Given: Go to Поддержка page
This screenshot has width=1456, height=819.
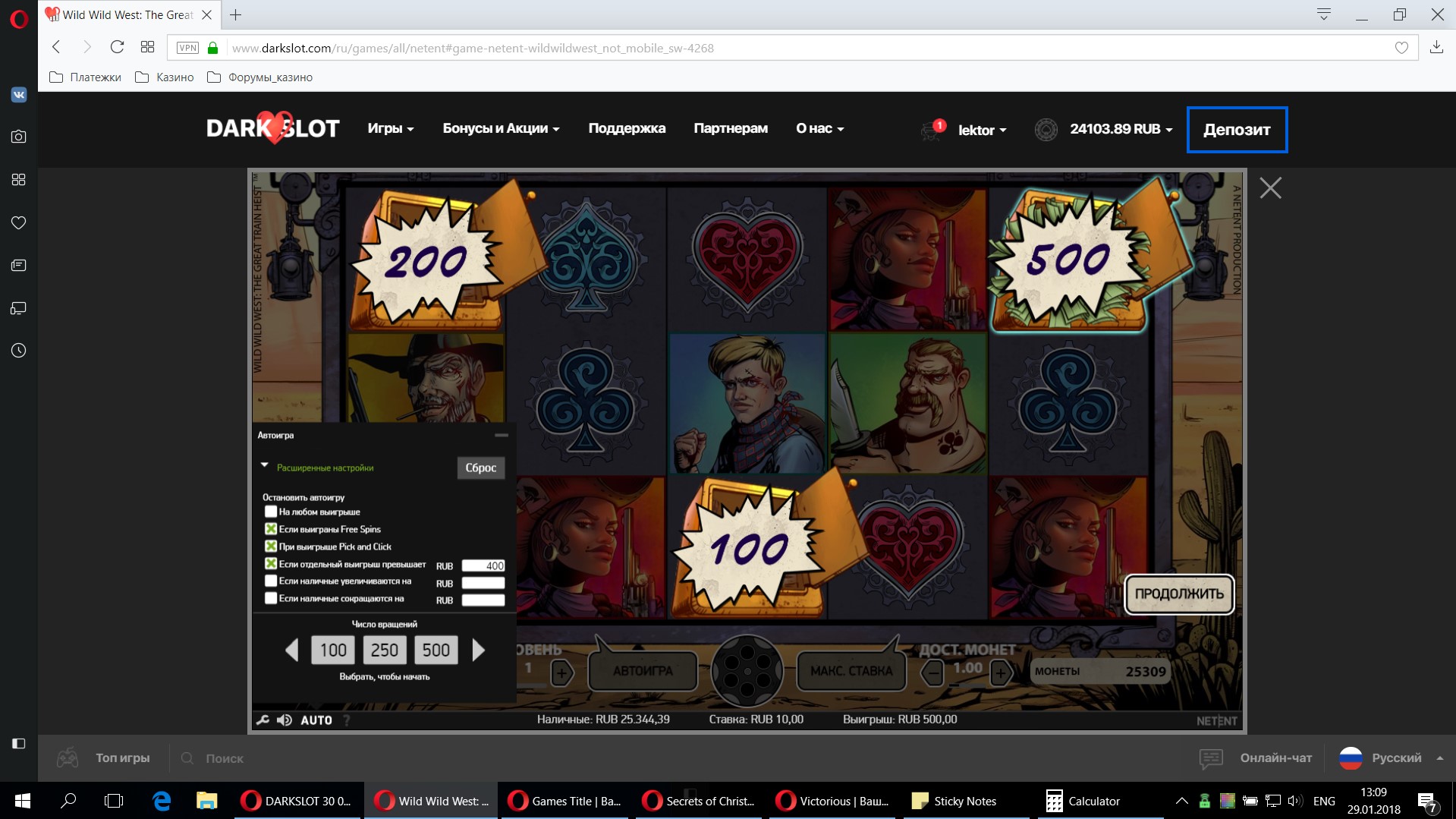Looking at the screenshot, I should pyautogui.click(x=627, y=129).
